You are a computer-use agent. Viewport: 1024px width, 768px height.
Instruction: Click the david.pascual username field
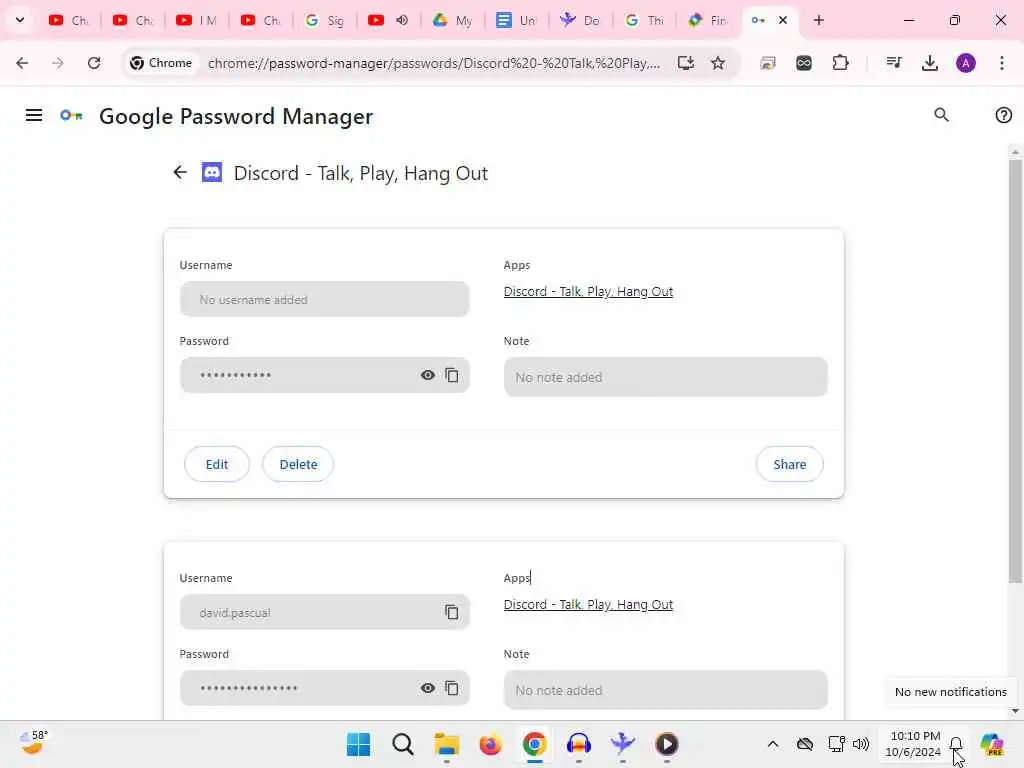tap(325, 612)
